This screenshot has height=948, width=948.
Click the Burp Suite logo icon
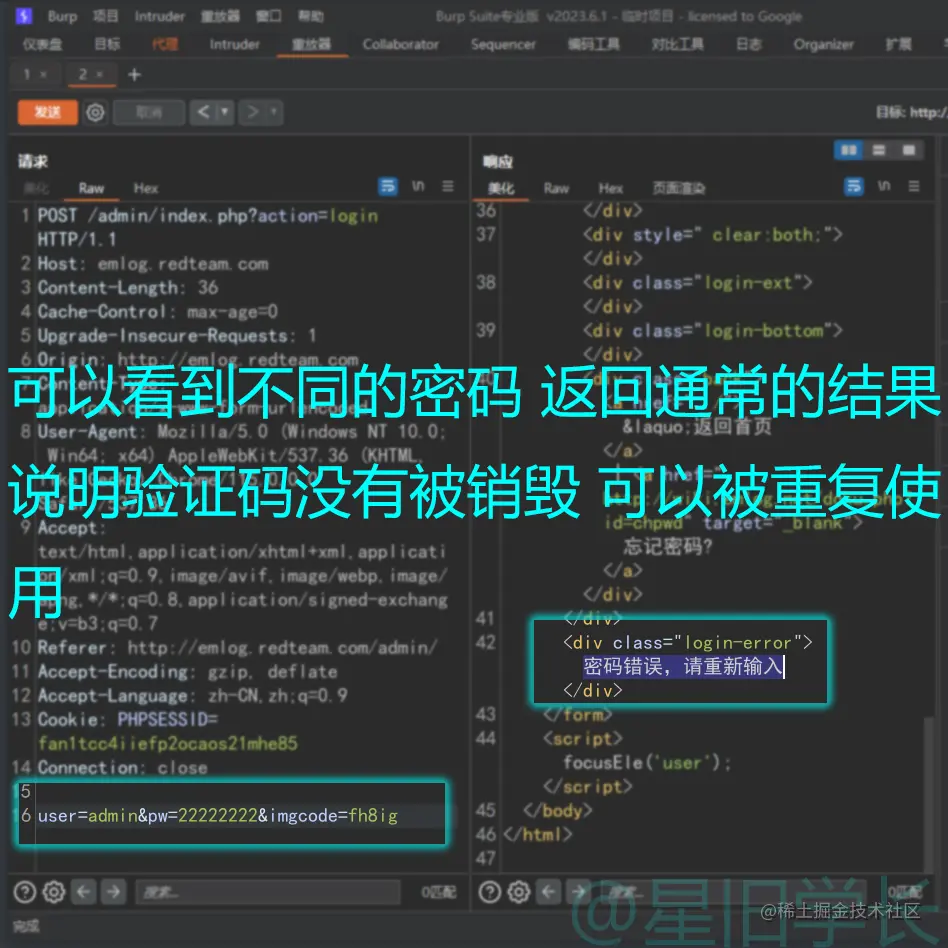click(x=24, y=16)
